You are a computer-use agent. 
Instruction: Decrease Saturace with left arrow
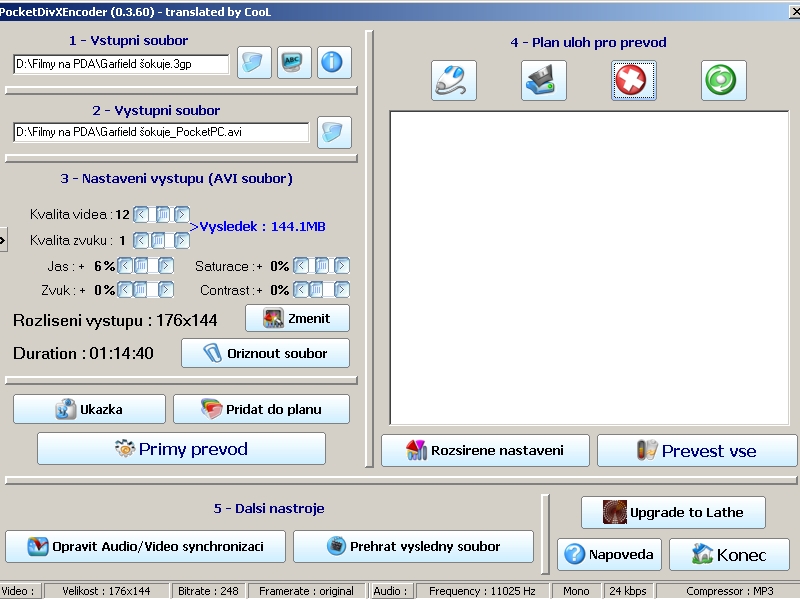(x=301, y=265)
